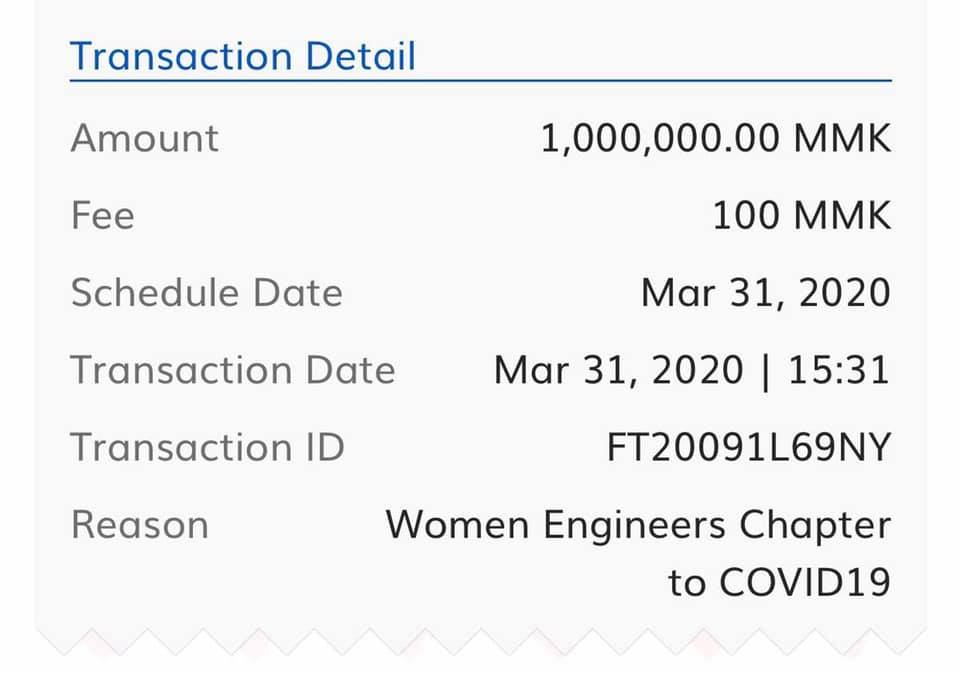The height and width of the screenshot is (674, 960).
Task: Select the Amount label
Action: 144,138
